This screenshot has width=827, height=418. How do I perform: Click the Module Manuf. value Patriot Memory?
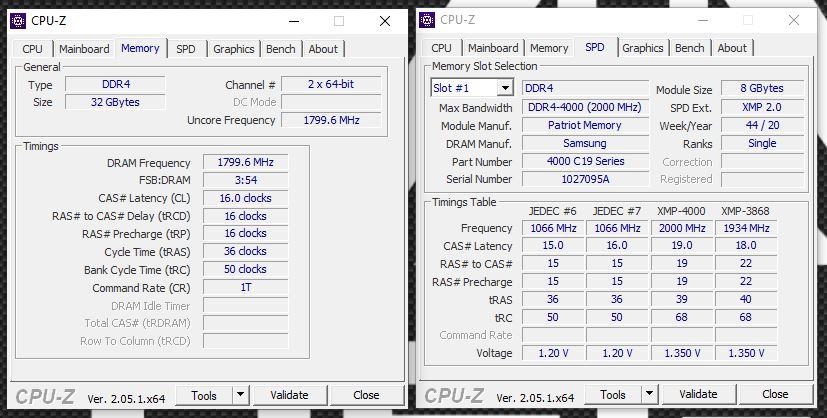point(585,125)
